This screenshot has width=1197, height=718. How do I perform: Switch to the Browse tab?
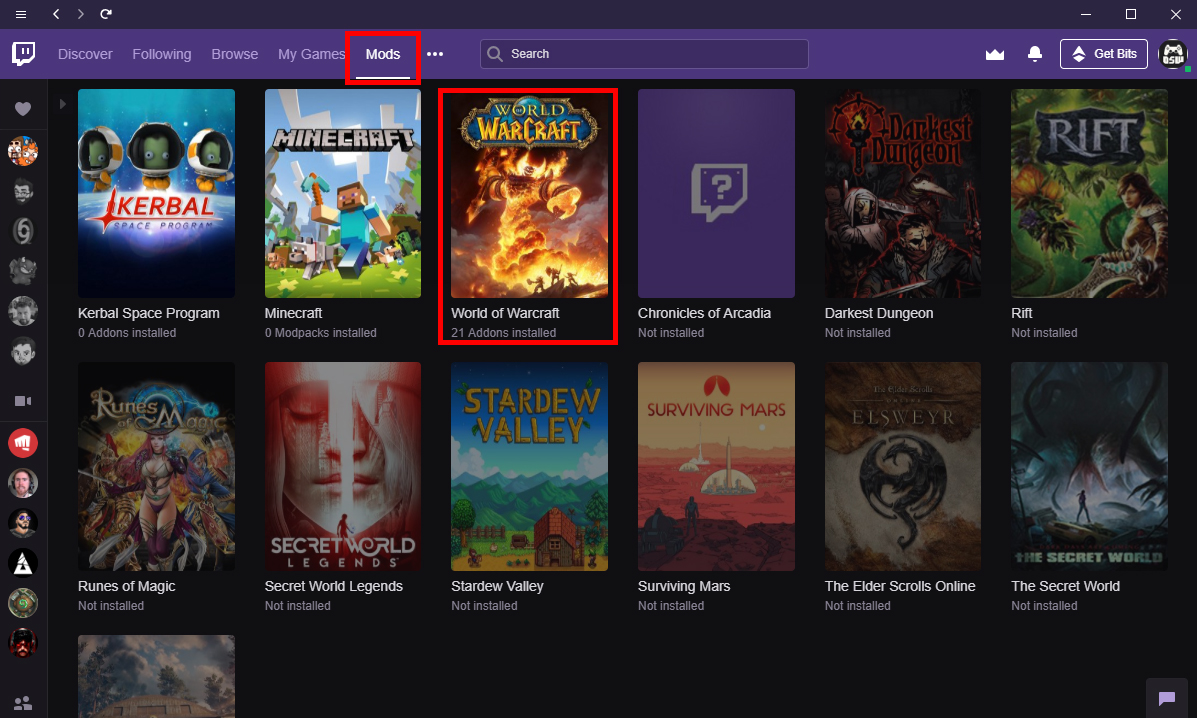tap(234, 54)
